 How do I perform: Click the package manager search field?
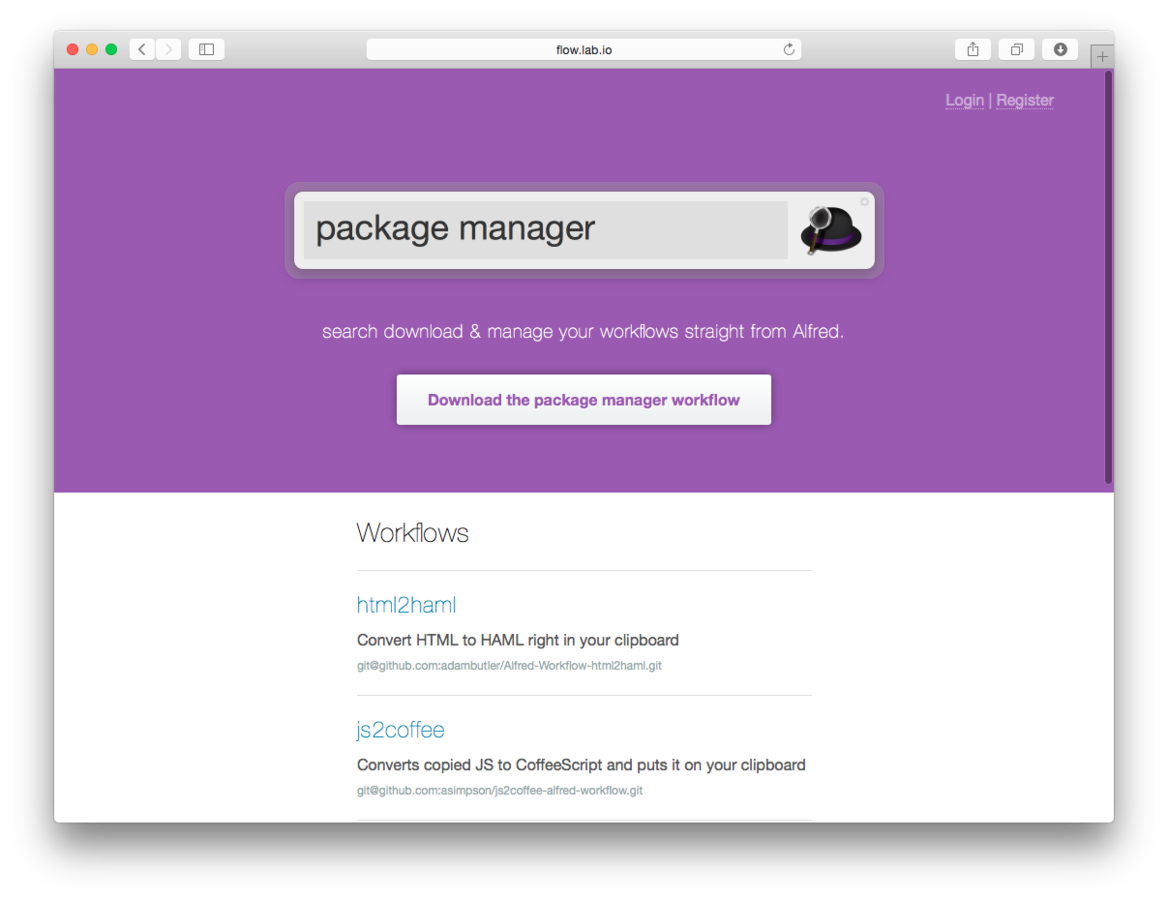click(x=545, y=229)
